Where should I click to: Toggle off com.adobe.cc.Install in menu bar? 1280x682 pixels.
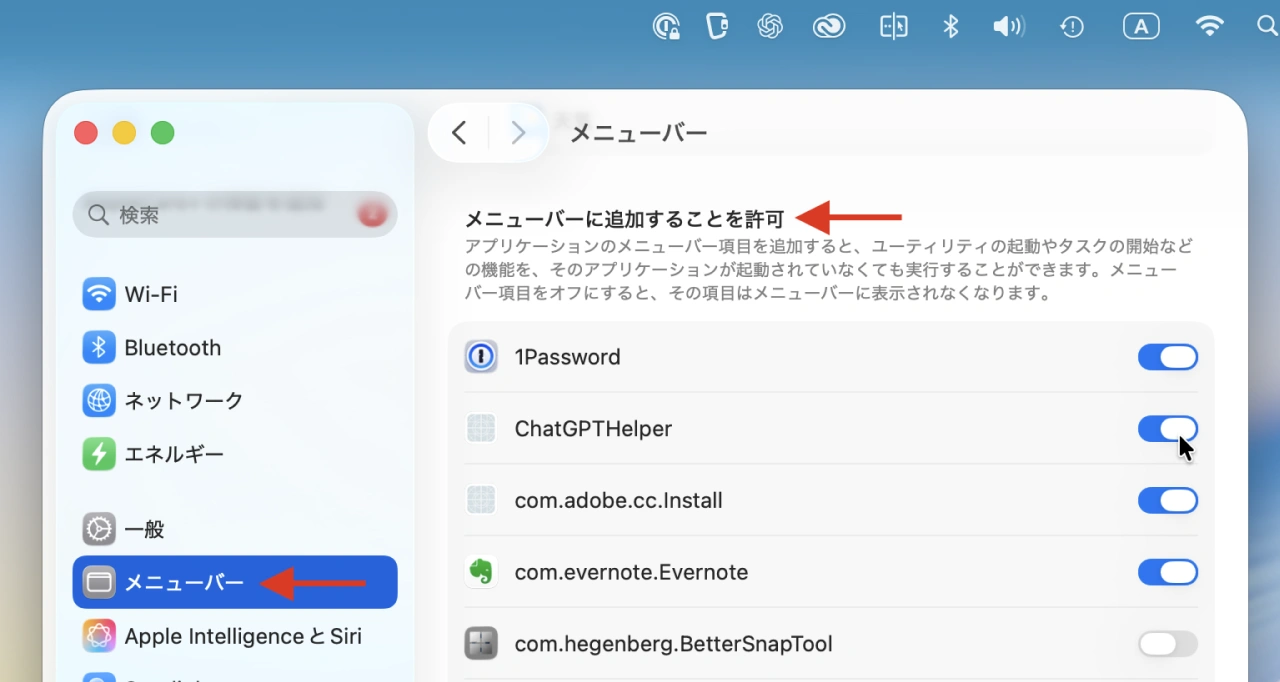click(1167, 500)
